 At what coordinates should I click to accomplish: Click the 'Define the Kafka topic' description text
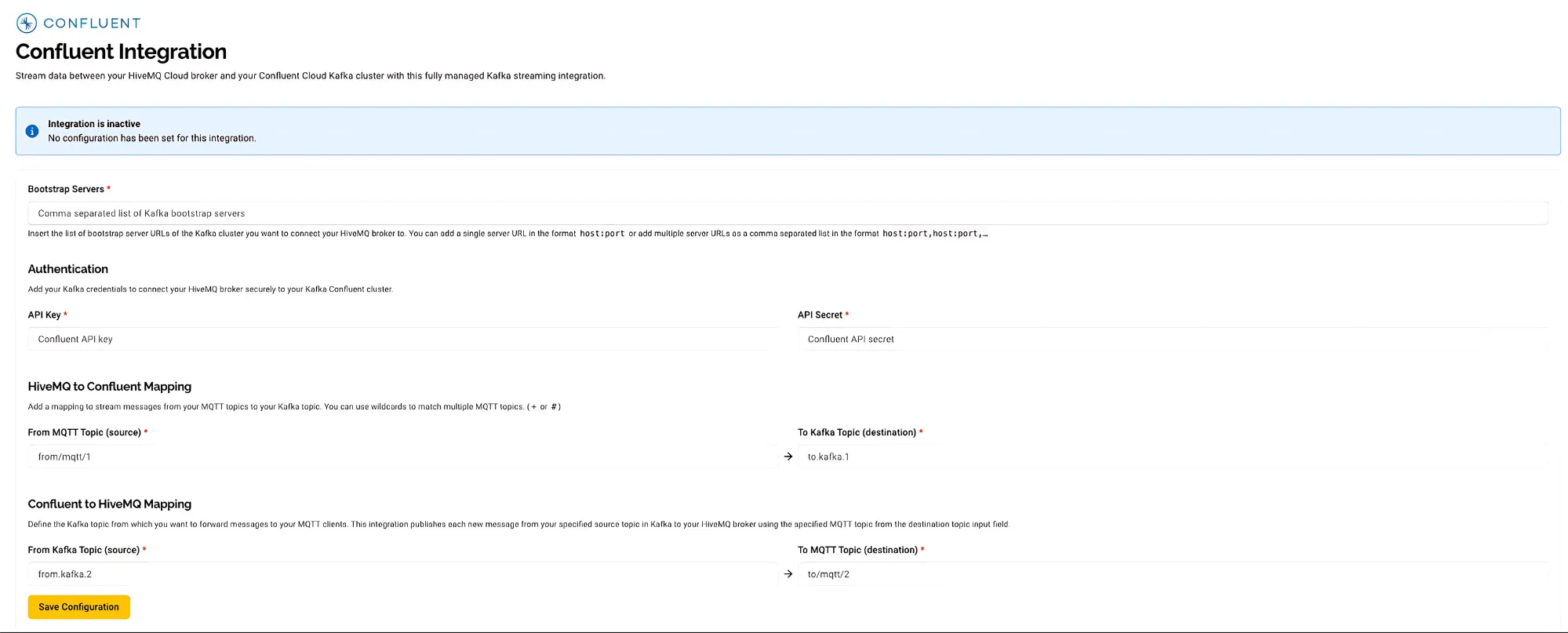click(x=518, y=525)
